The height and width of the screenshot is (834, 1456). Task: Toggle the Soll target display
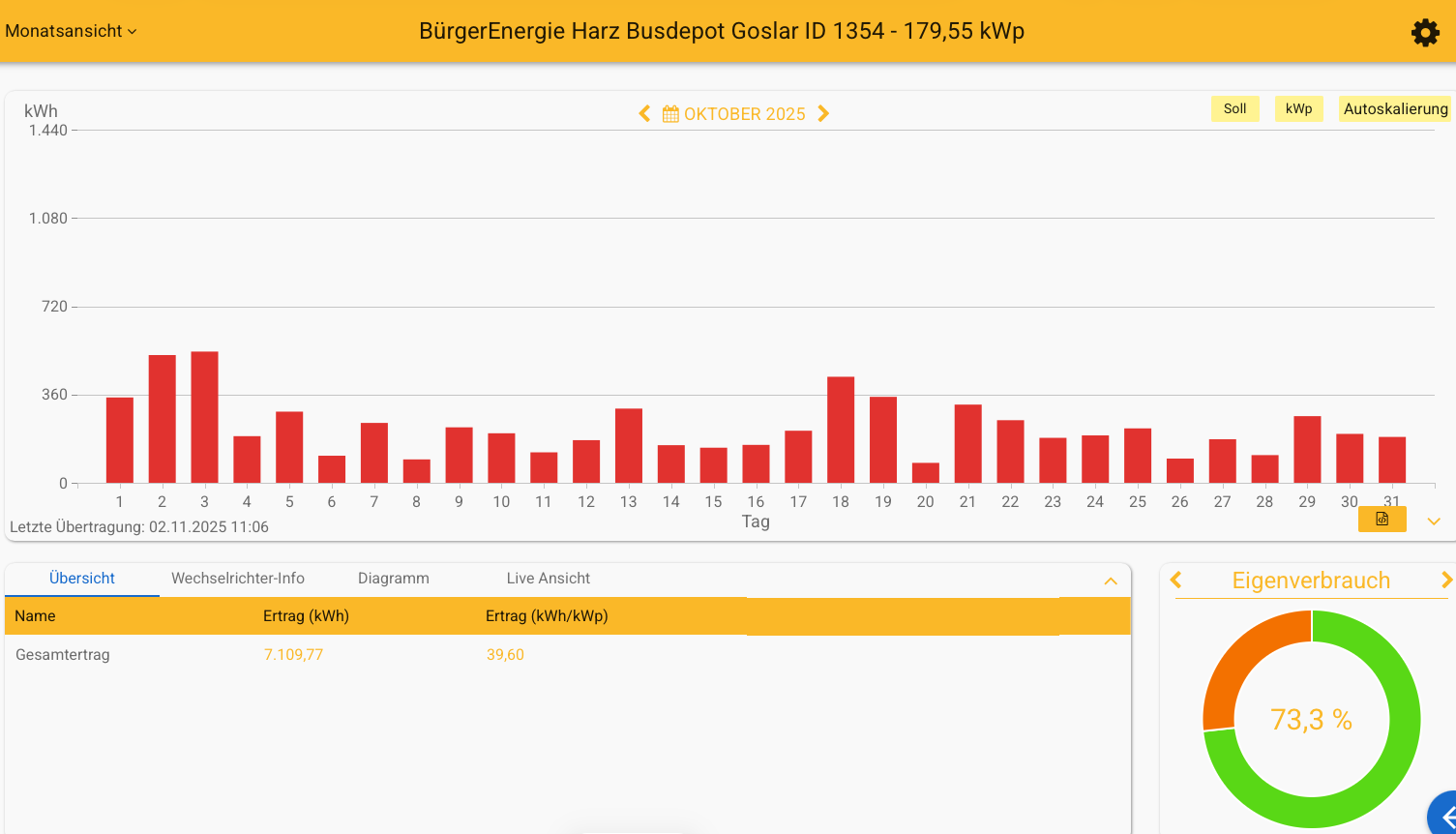[x=1234, y=109]
